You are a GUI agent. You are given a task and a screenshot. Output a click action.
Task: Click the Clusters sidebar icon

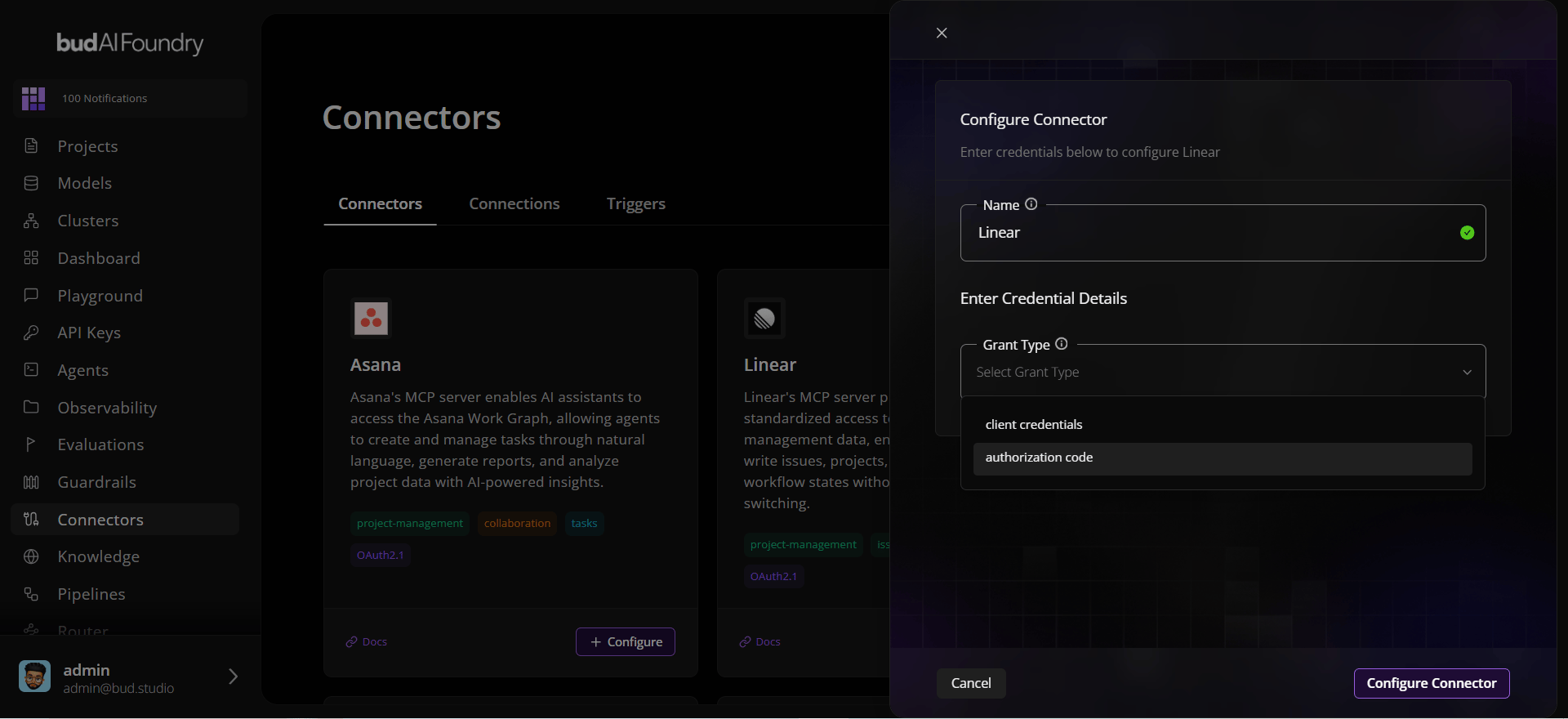coord(31,221)
